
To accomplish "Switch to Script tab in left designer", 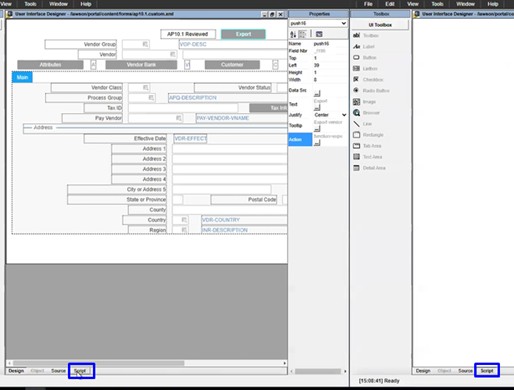I will 80,371.
